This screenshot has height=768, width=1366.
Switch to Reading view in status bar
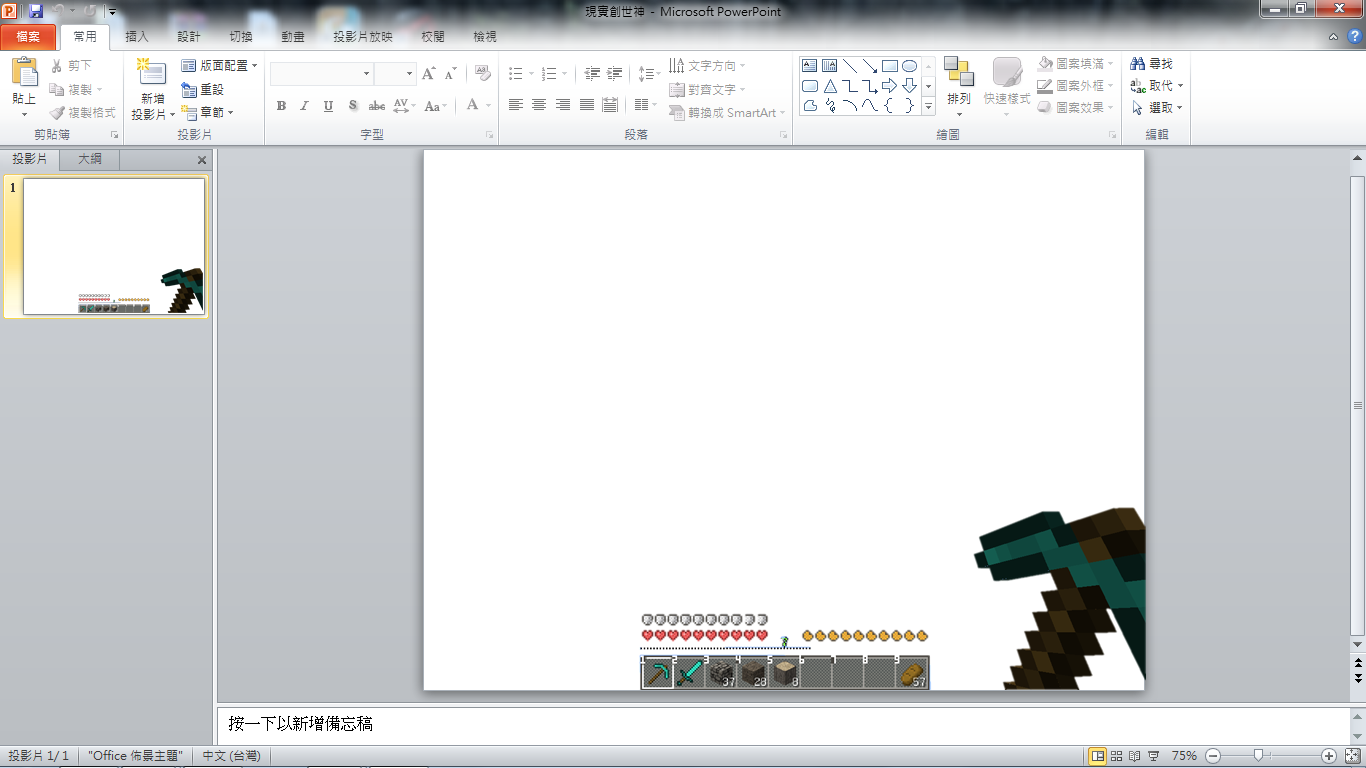(1135, 756)
